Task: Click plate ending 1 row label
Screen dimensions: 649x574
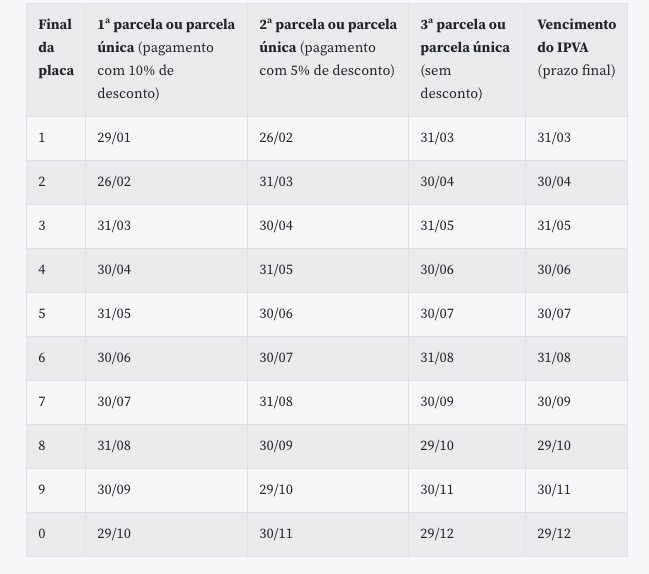Action: click(x=42, y=138)
